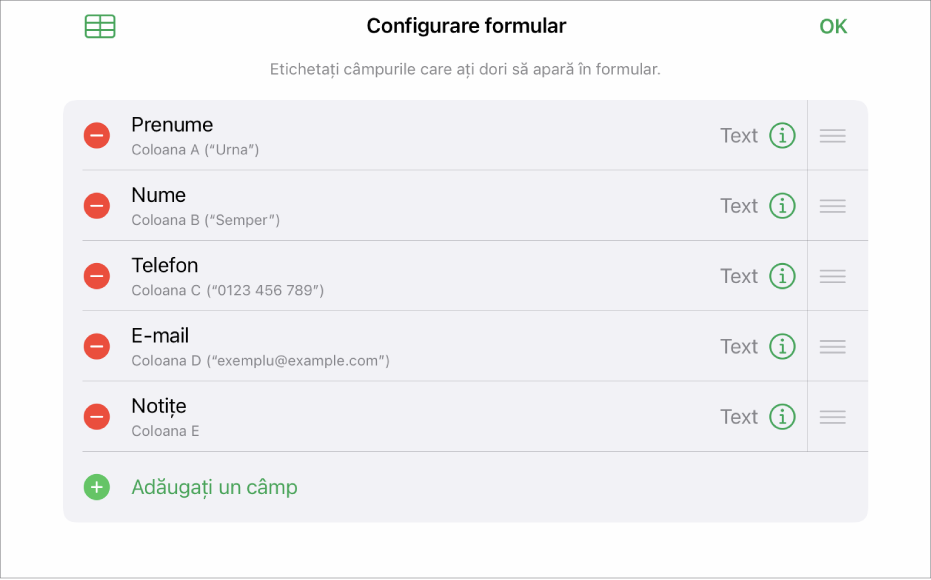
Task: Open info details for the Nume field
Action: [783, 205]
